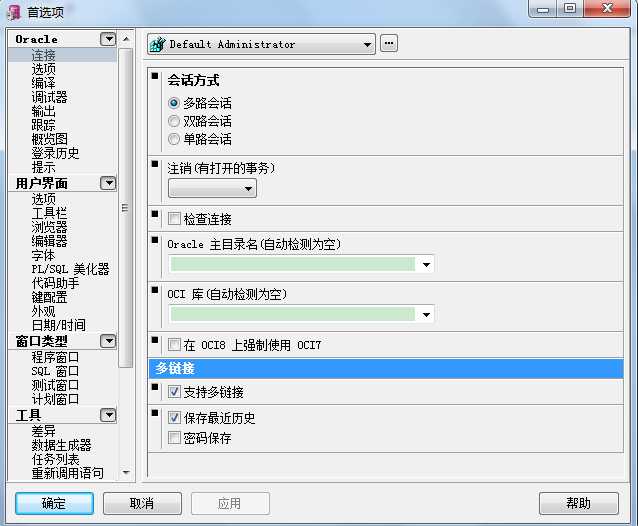638x526 pixels.
Task: Select 调试器 in the sidebar
Action: [49, 97]
